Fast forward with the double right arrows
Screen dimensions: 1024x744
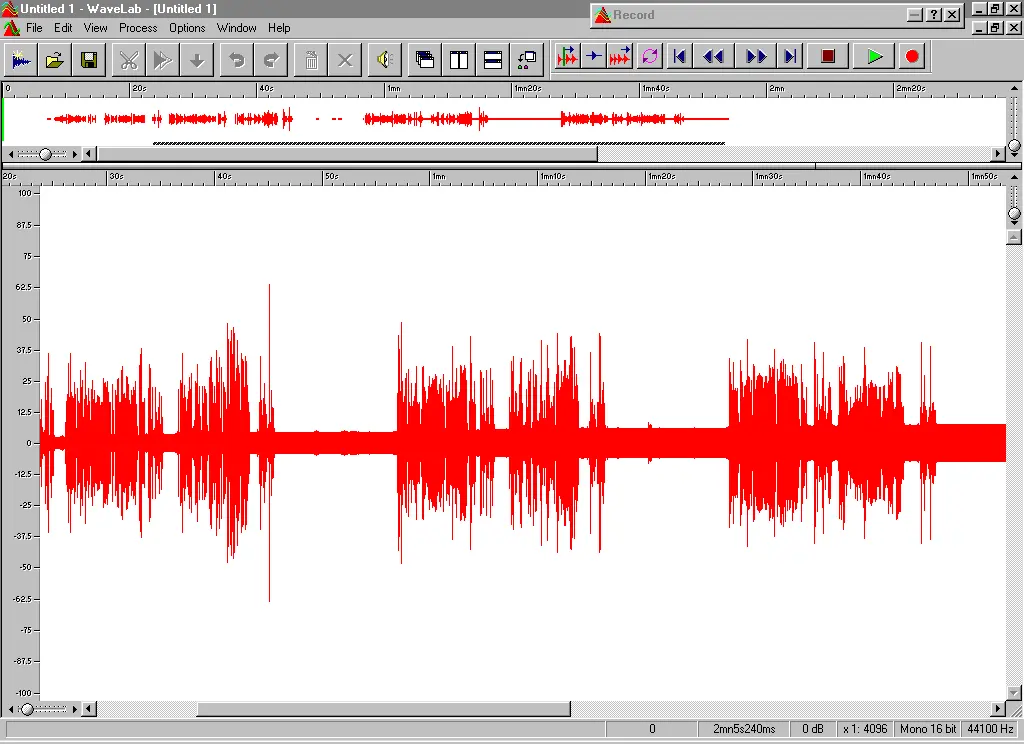tap(756, 57)
